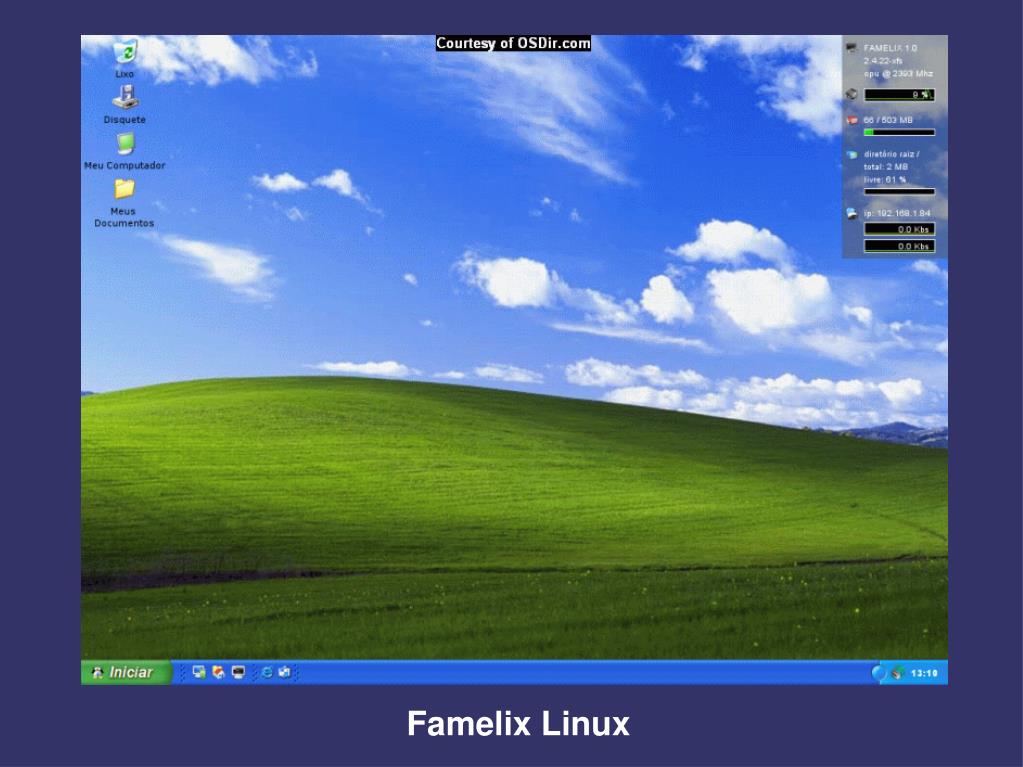Open the Meus Documentos folder icon
Viewport: 1023px width, 767px height.
pyautogui.click(x=124, y=189)
